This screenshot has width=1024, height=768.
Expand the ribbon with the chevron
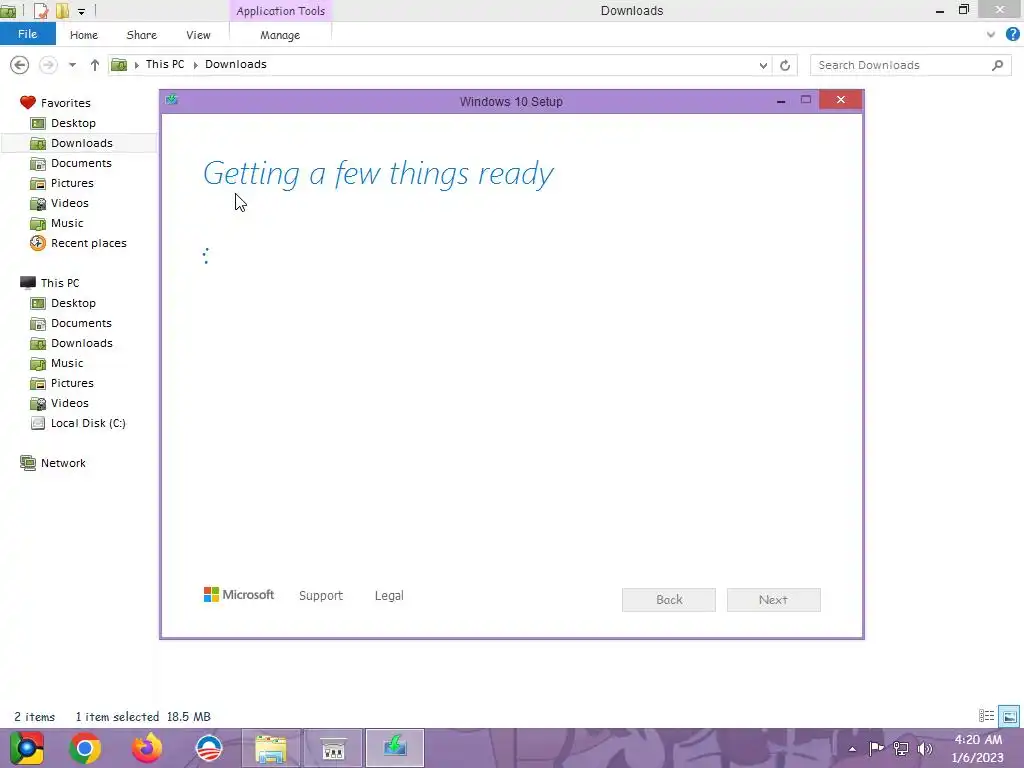[991, 35]
